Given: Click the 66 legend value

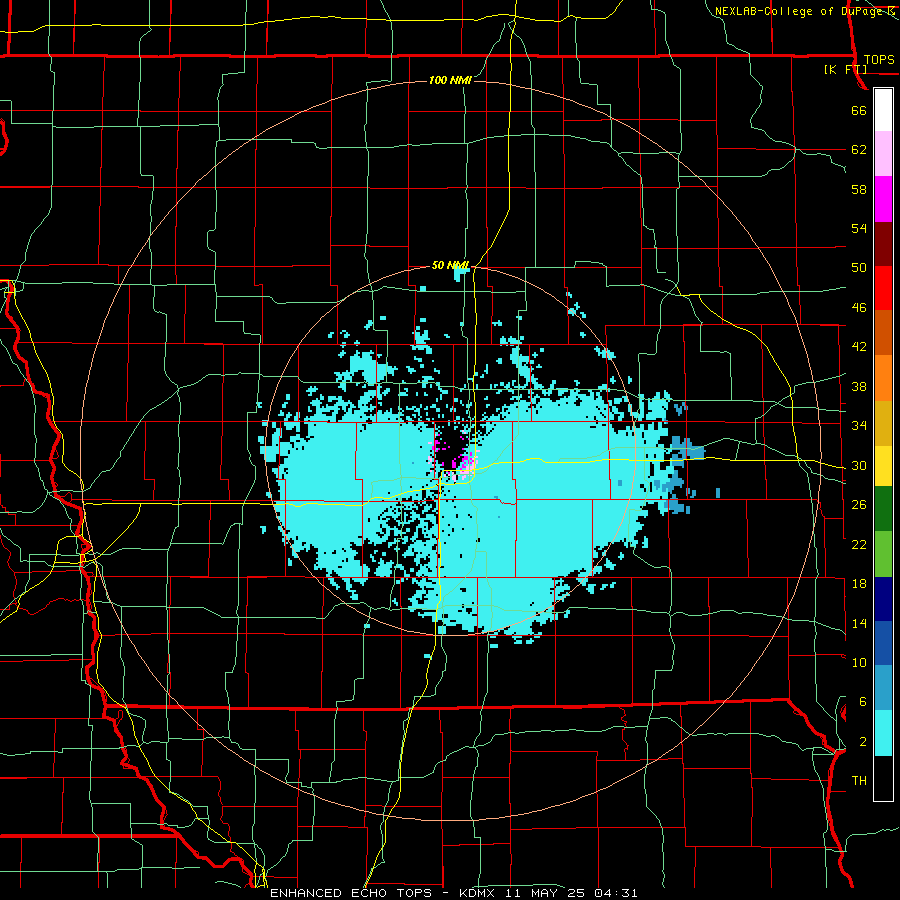Looking at the screenshot, I should coord(859,110).
